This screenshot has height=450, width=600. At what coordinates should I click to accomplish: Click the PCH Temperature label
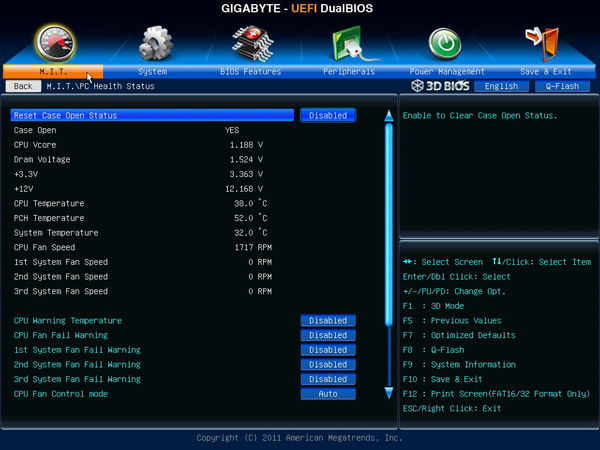49,218
